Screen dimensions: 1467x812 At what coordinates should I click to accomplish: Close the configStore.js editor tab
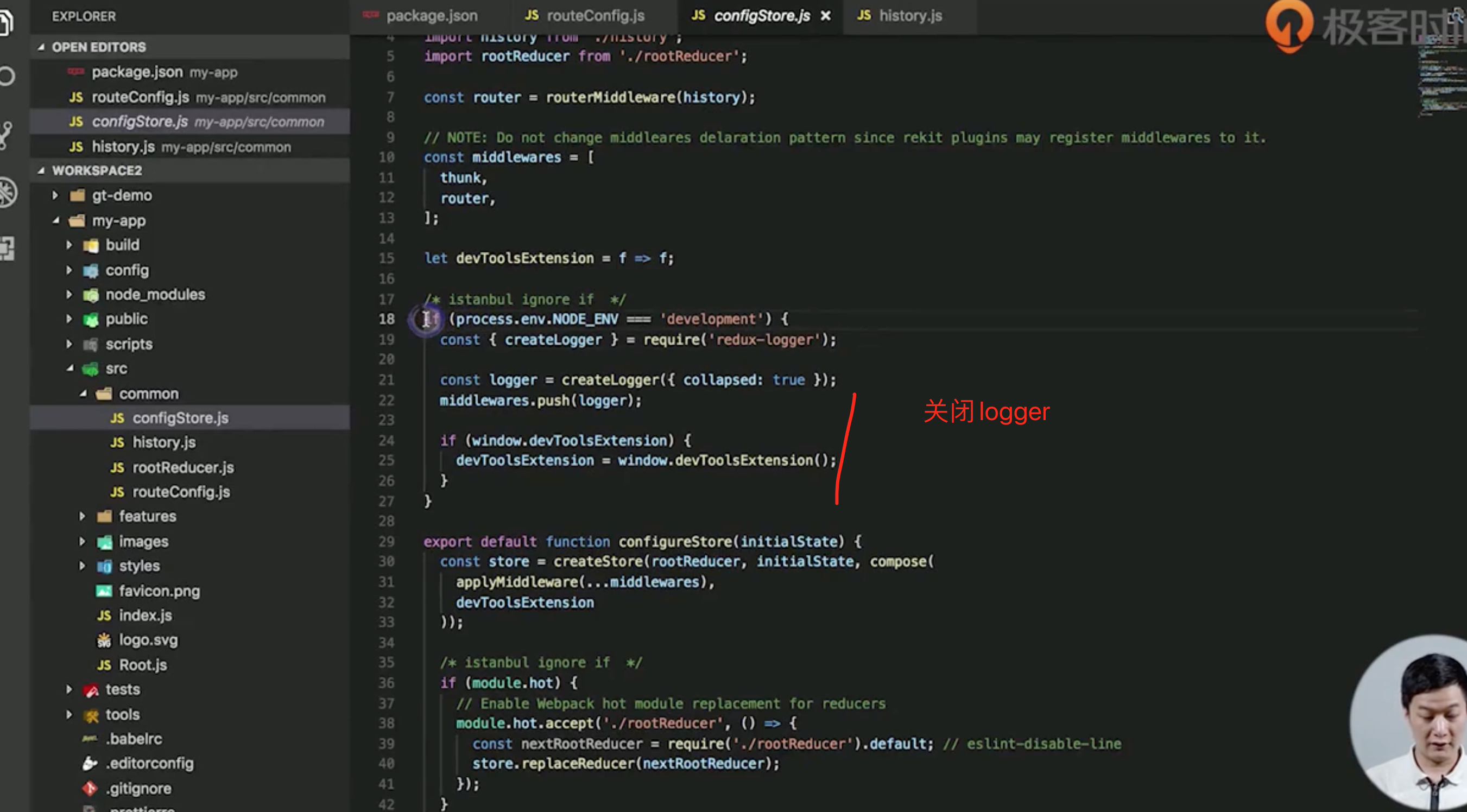(825, 16)
